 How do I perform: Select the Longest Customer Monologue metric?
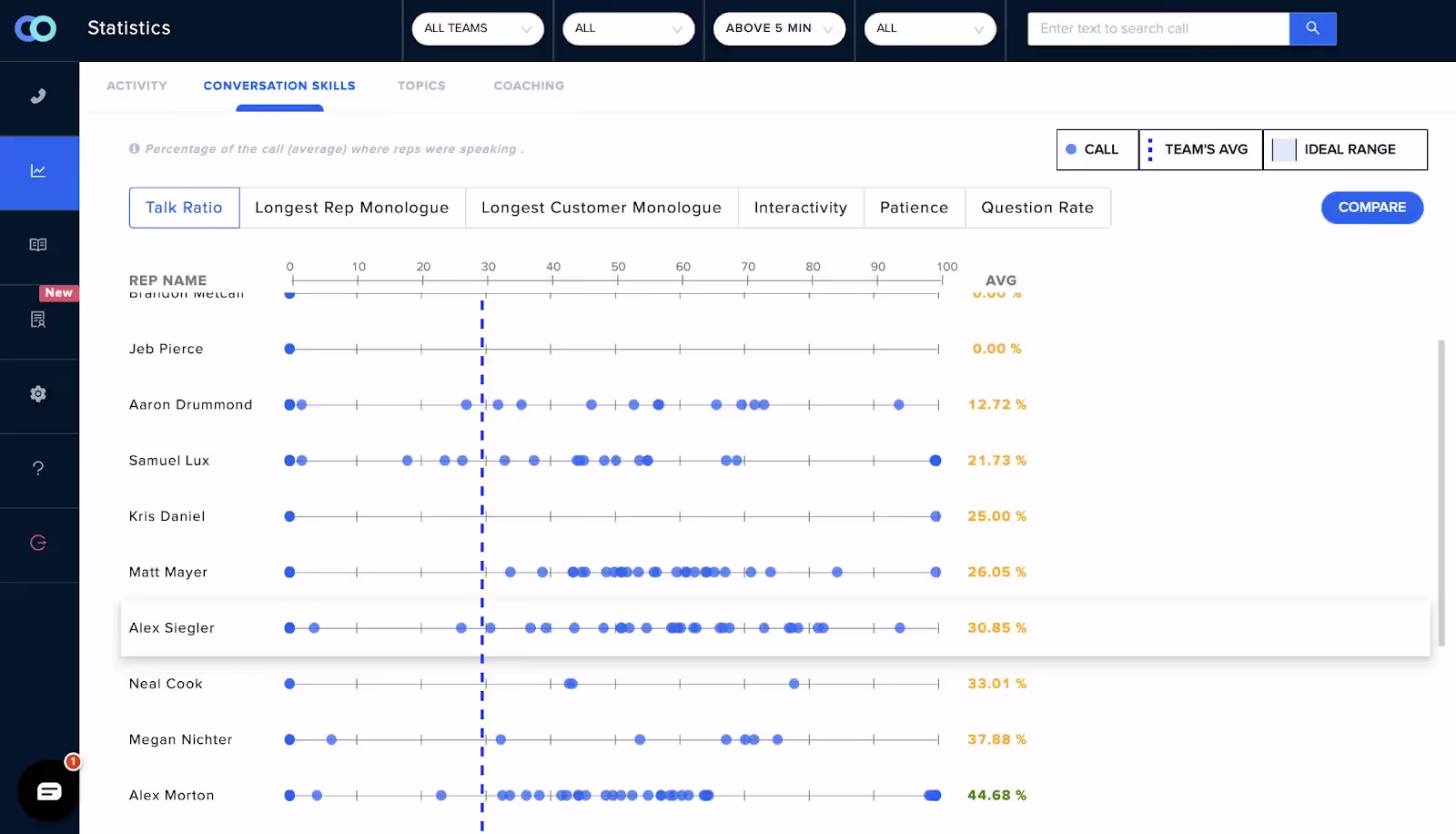coord(602,208)
